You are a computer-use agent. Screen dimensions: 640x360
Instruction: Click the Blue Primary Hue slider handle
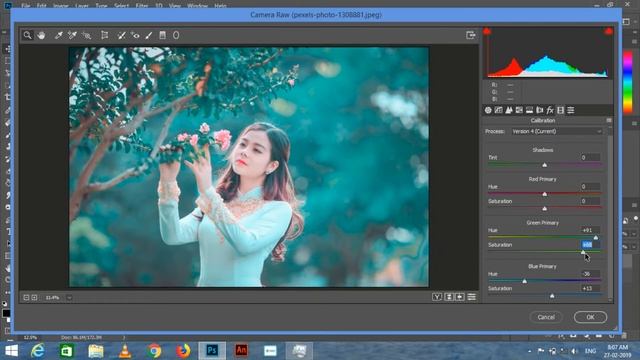(x=524, y=281)
